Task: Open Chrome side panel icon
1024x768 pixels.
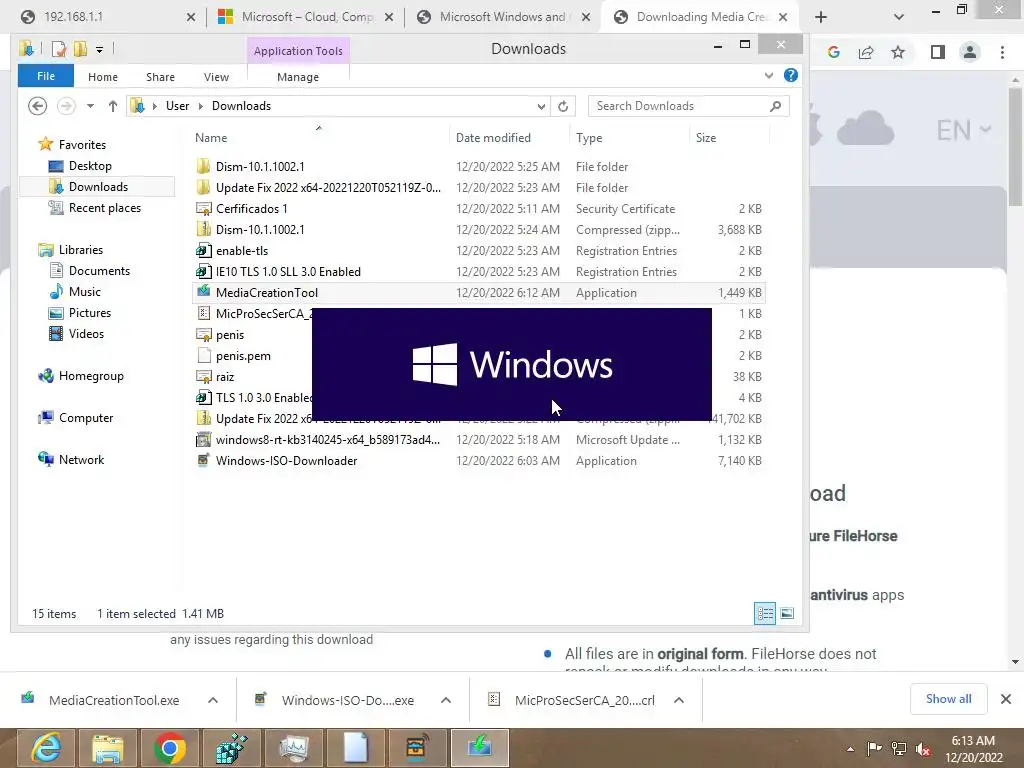Action: (x=938, y=52)
